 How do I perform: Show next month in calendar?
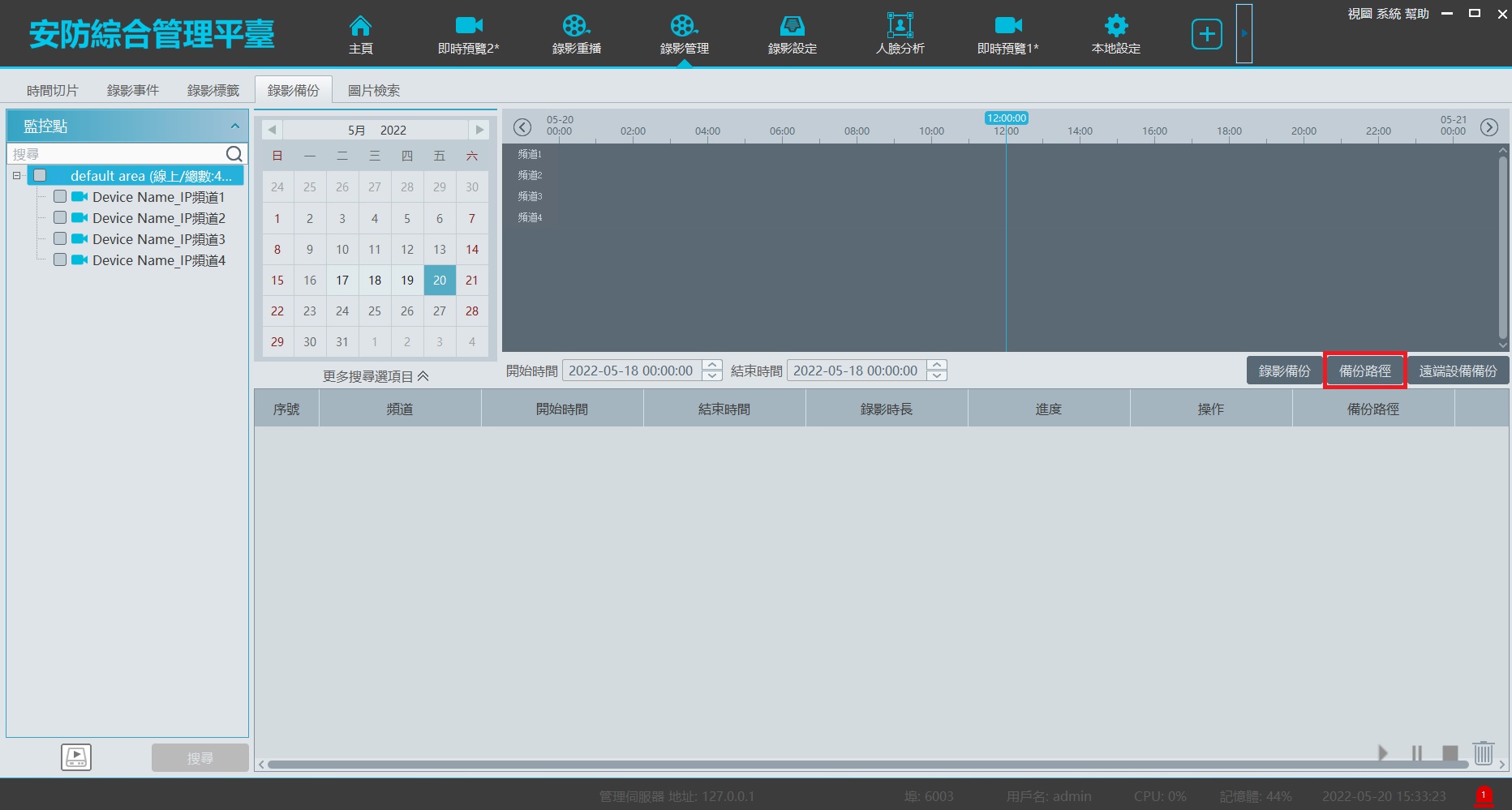click(x=479, y=130)
